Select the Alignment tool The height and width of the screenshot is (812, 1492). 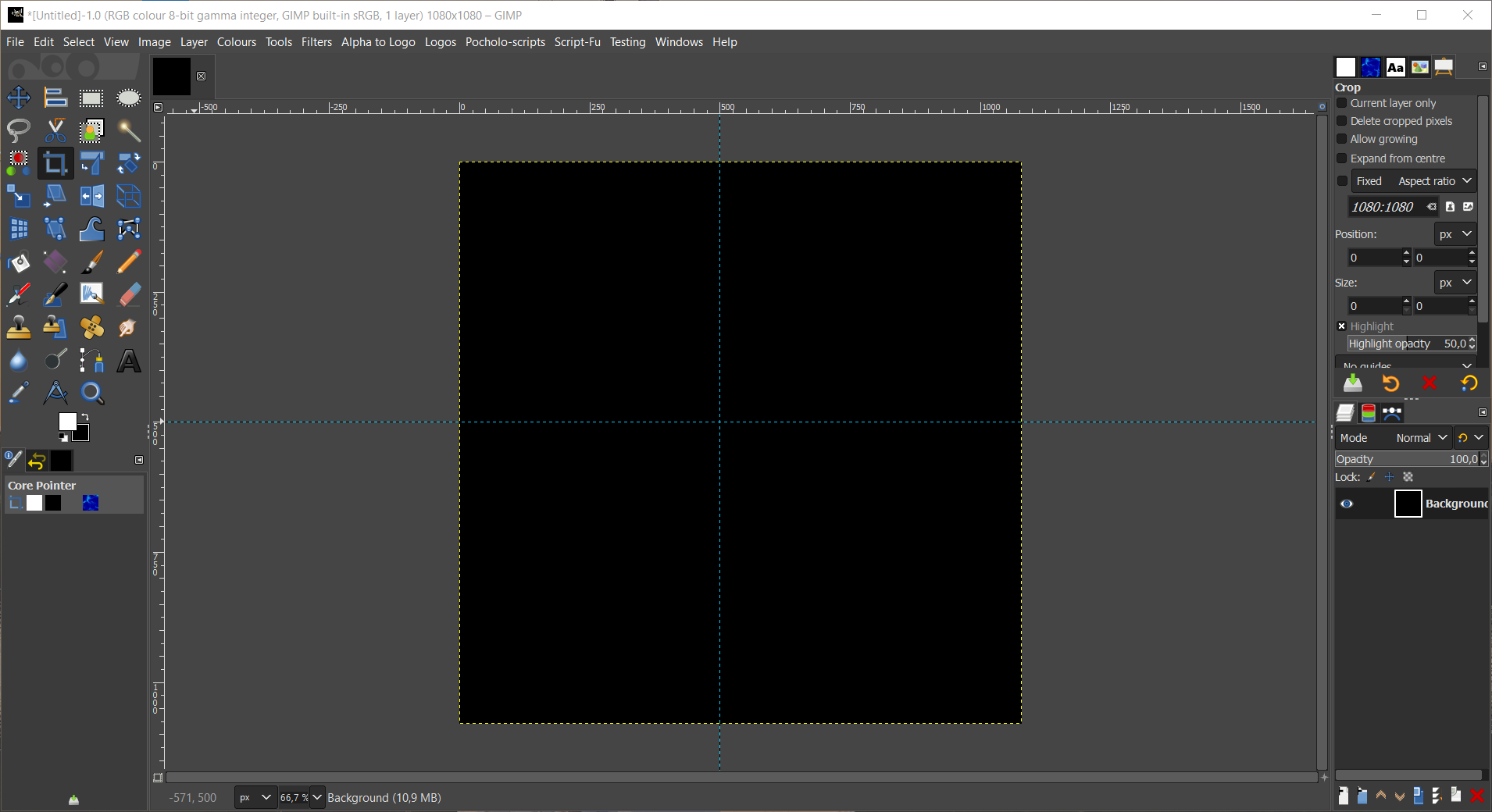coord(55,98)
